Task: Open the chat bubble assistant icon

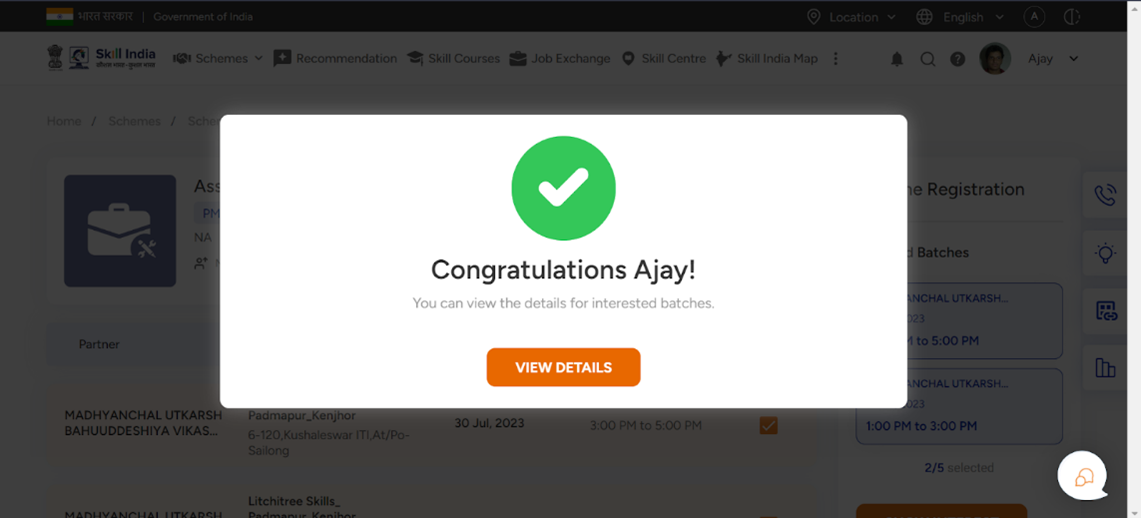Action: click(1084, 476)
